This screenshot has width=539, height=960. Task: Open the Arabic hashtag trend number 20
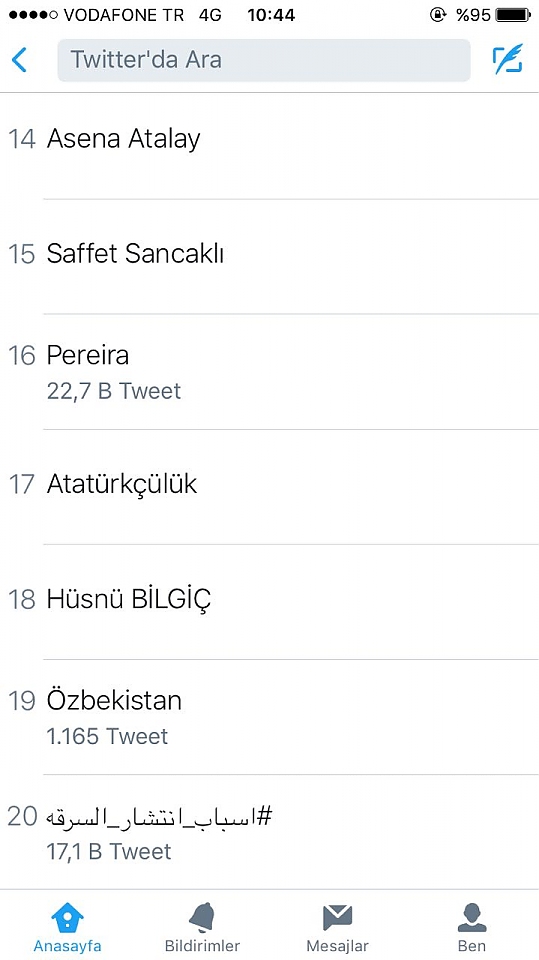tap(270, 833)
